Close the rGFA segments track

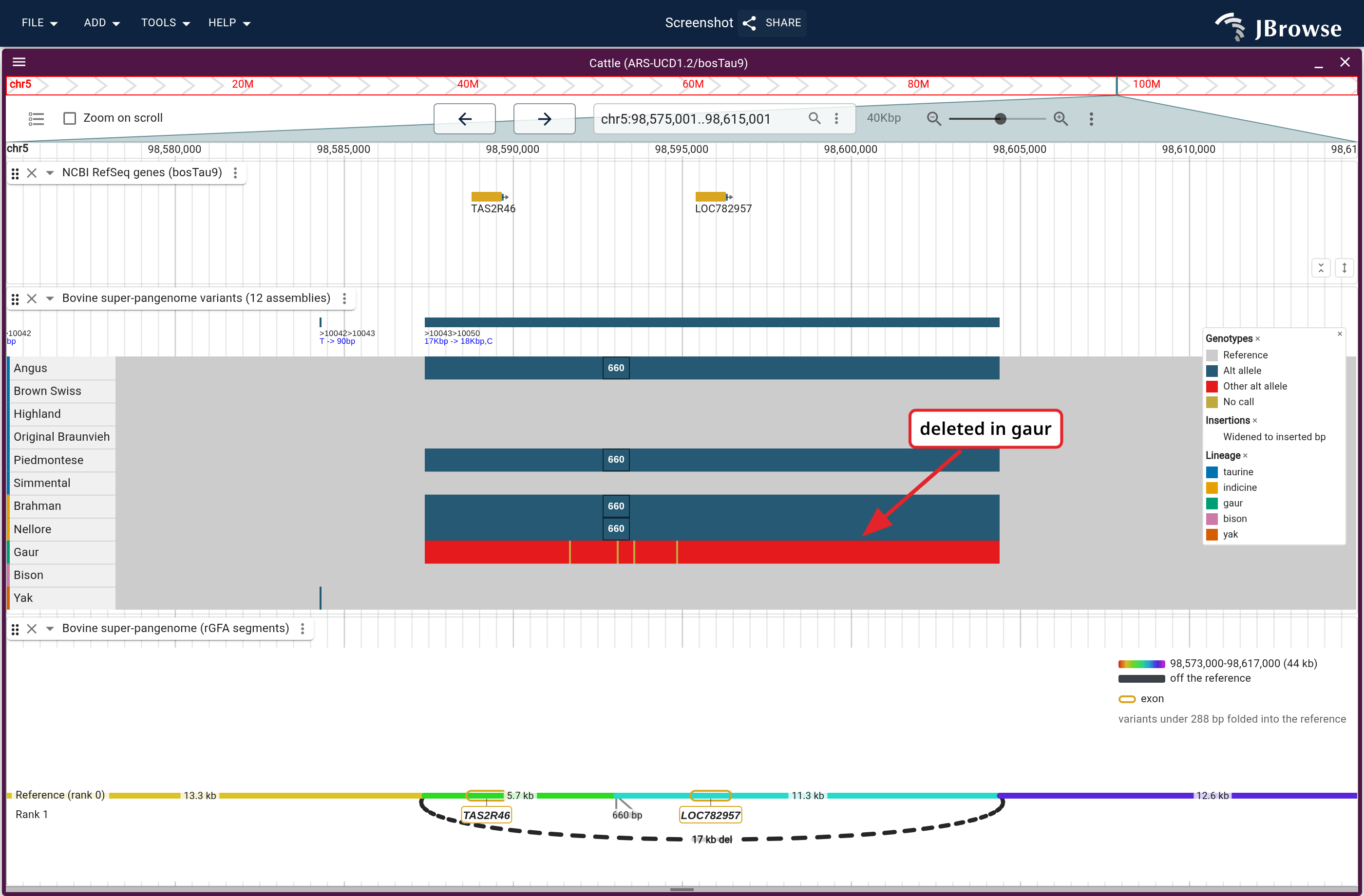pyautogui.click(x=32, y=629)
